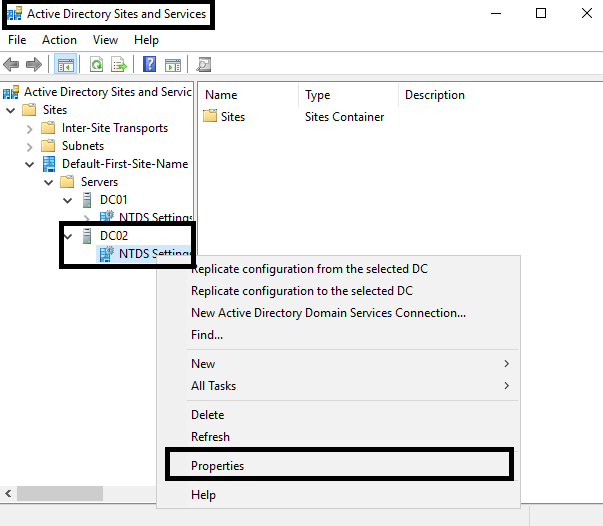
Task: Click the Export List toolbar icon
Action: 119,64
